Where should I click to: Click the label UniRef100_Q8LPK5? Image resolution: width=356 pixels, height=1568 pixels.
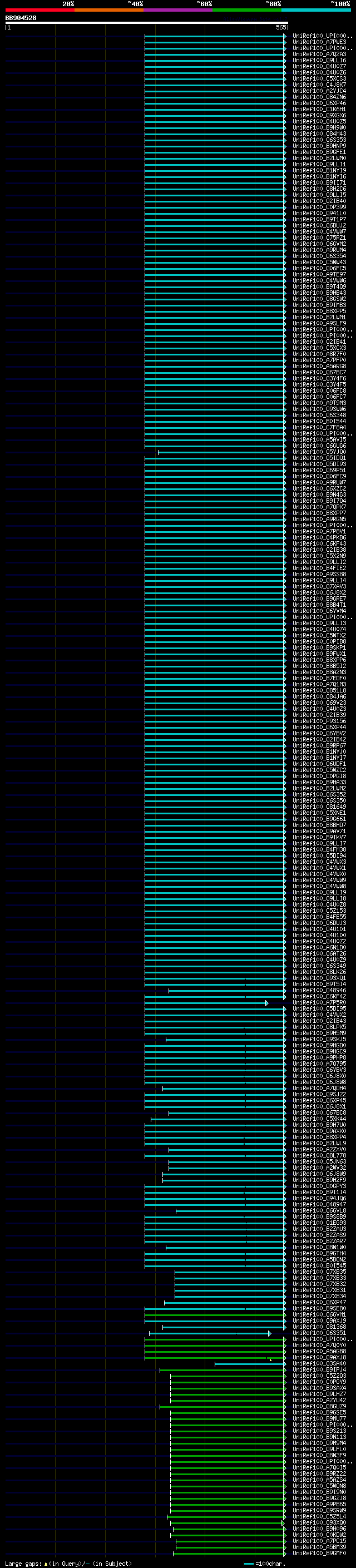tap(319, 1027)
